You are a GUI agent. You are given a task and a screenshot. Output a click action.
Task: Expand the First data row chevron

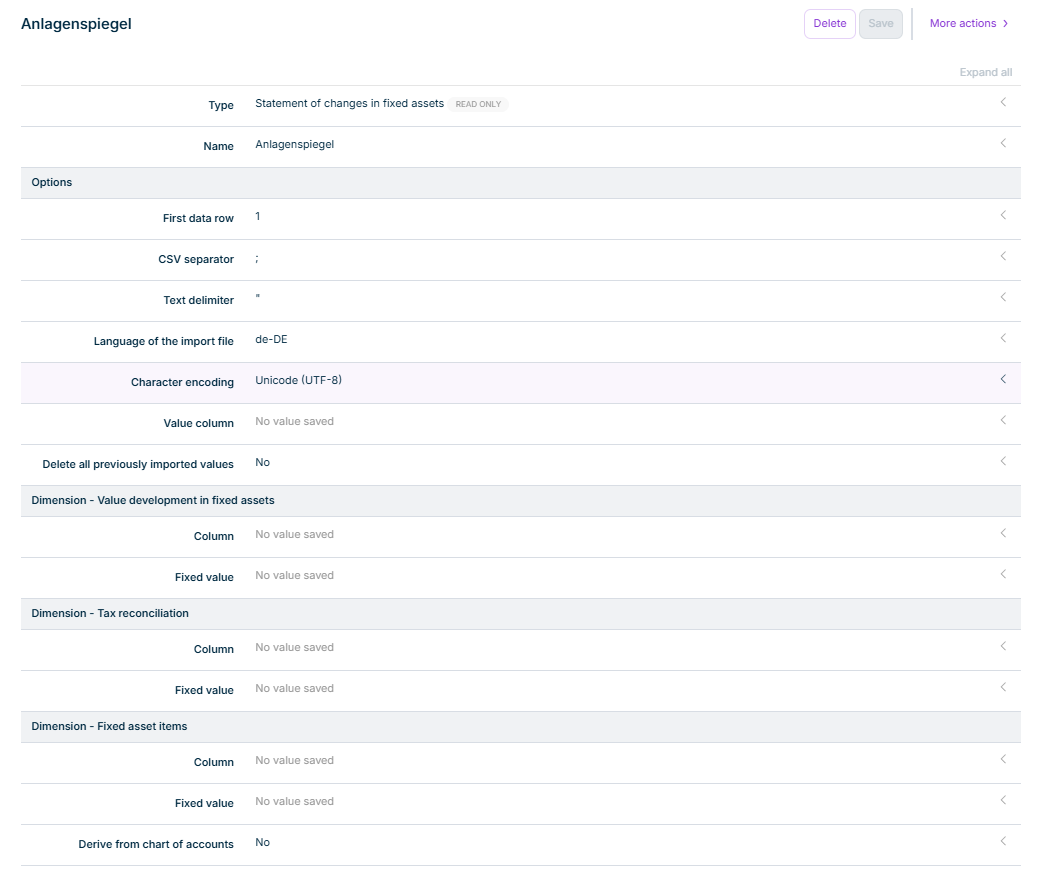point(1003,215)
